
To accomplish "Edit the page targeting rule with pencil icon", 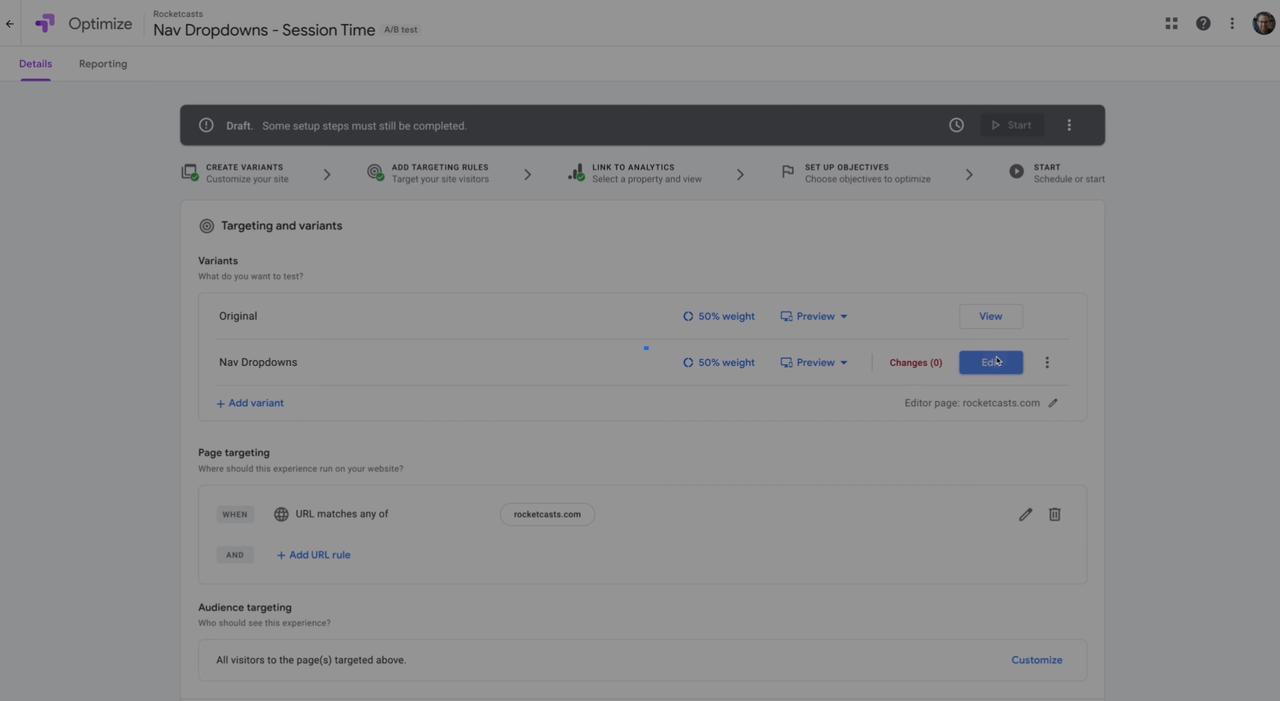I will click(x=1025, y=513).
